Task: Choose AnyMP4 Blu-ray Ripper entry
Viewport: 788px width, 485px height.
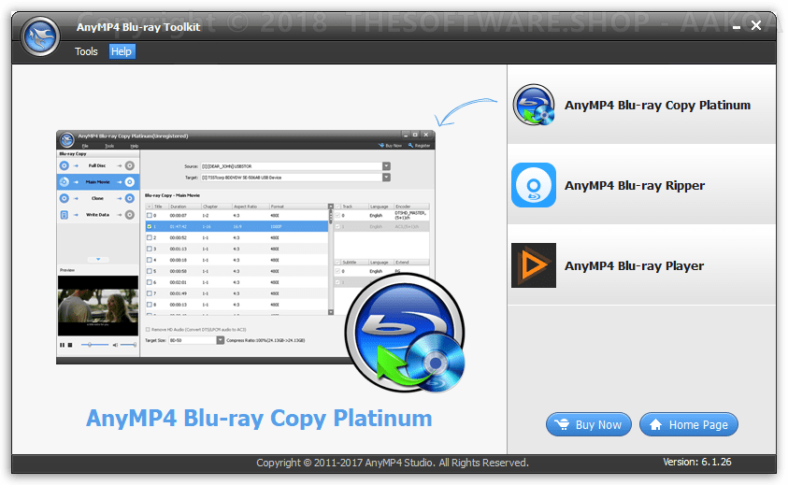Action: pos(642,185)
